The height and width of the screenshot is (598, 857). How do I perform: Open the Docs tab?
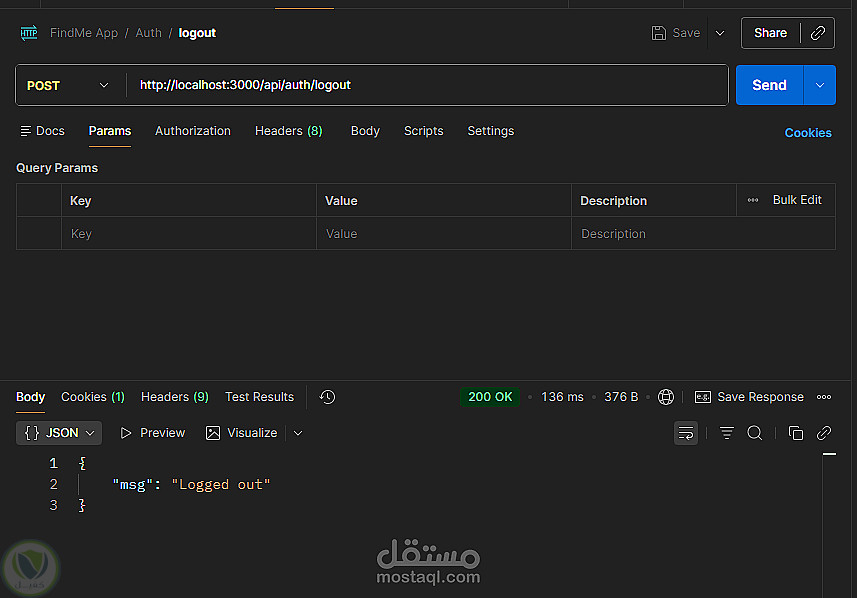click(x=43, y=131)
